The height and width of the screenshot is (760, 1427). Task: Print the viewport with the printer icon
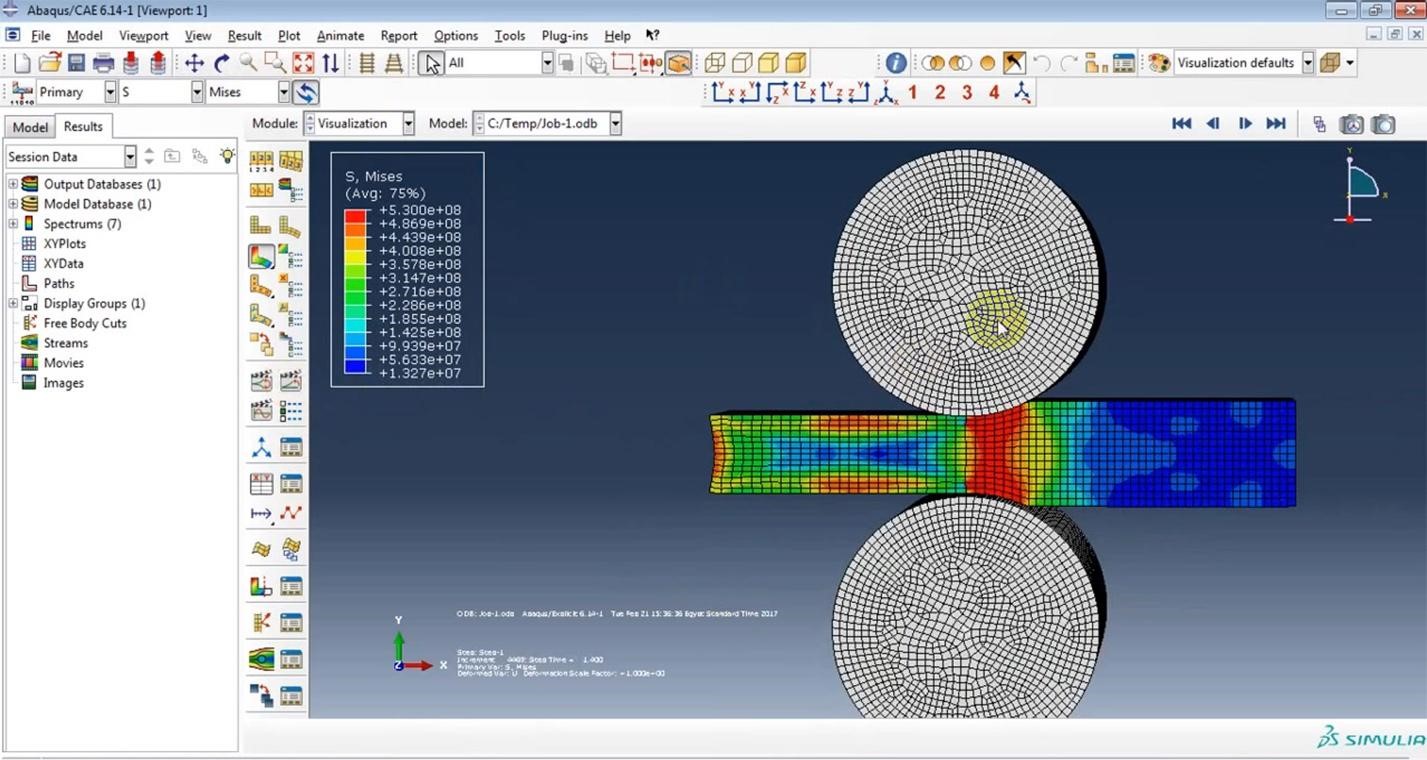coord(103,63)
